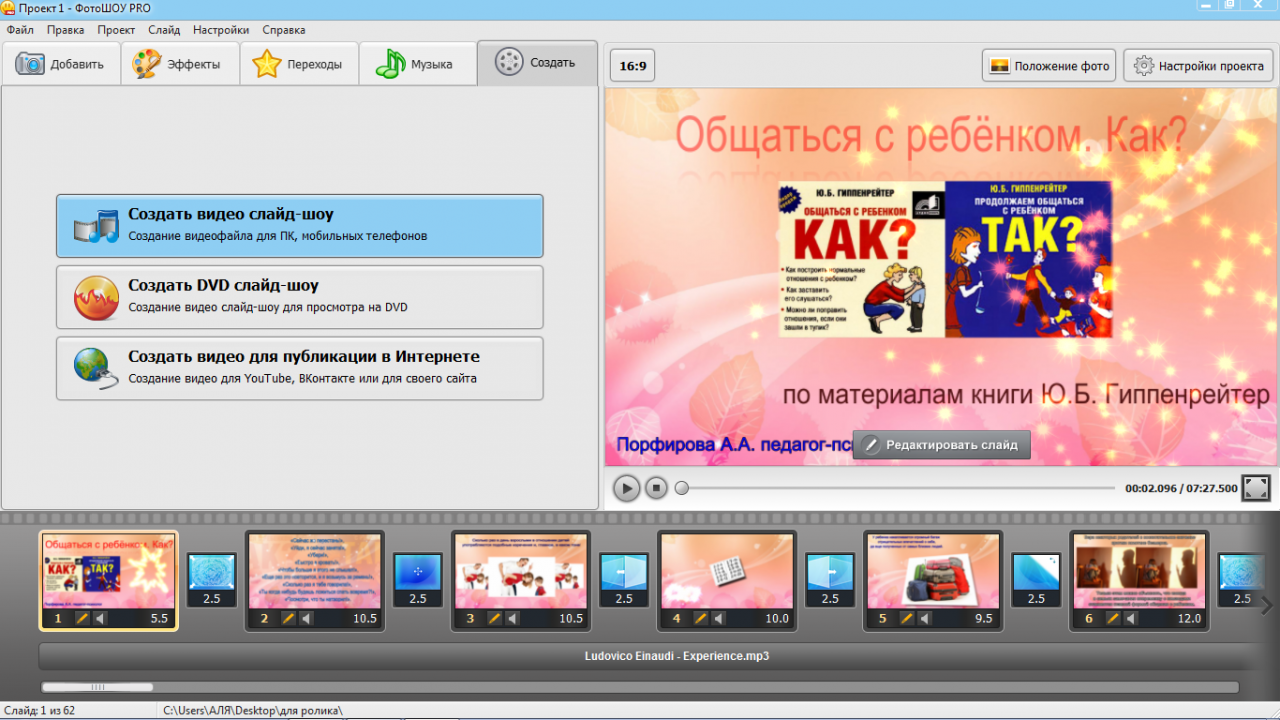Open the Слайд menu

164,30
